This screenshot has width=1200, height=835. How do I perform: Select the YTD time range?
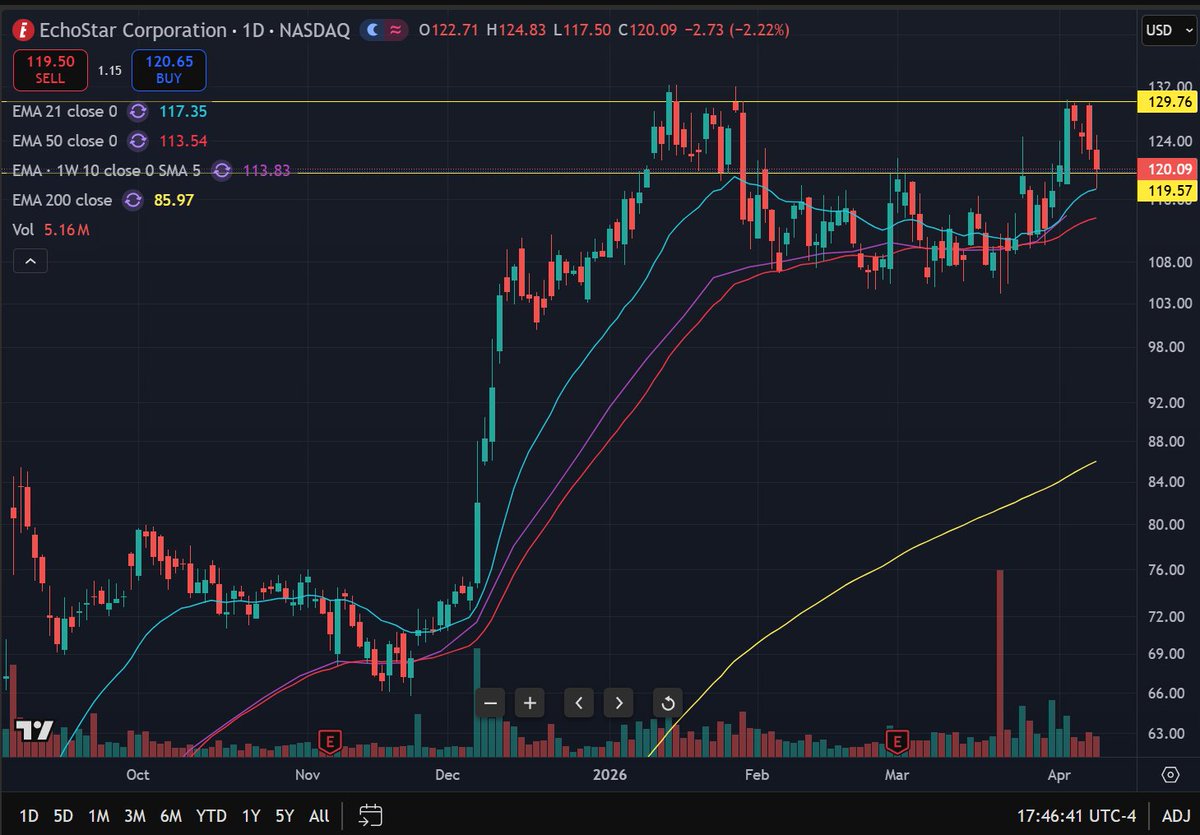pos(211,816)
